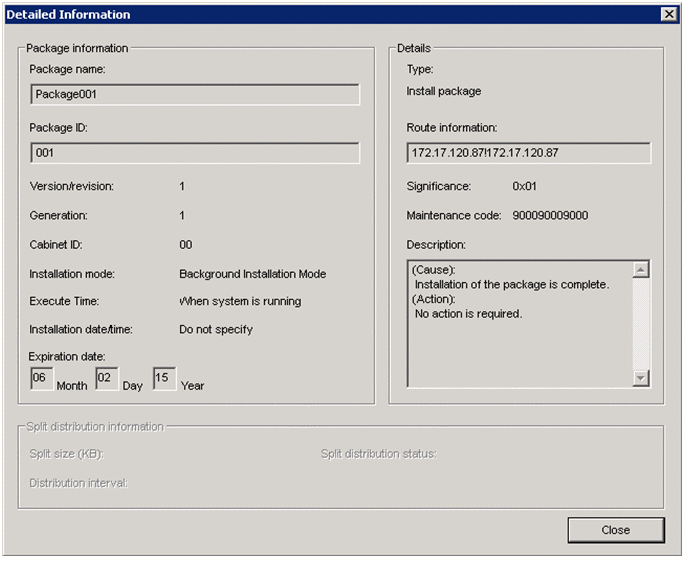Click the Package name field showing Package001
This screenshot has width=685, height=561.
[195, 94]
